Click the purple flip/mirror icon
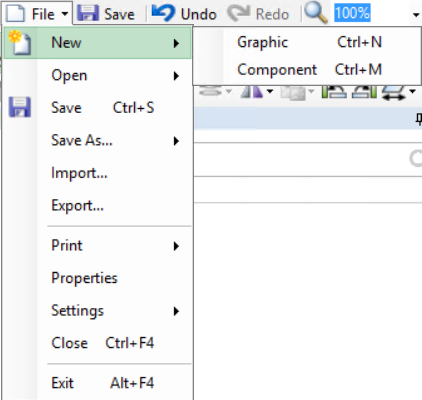This screenshot has width=422, height=400. pyautogui.click(x=252, y=91)
